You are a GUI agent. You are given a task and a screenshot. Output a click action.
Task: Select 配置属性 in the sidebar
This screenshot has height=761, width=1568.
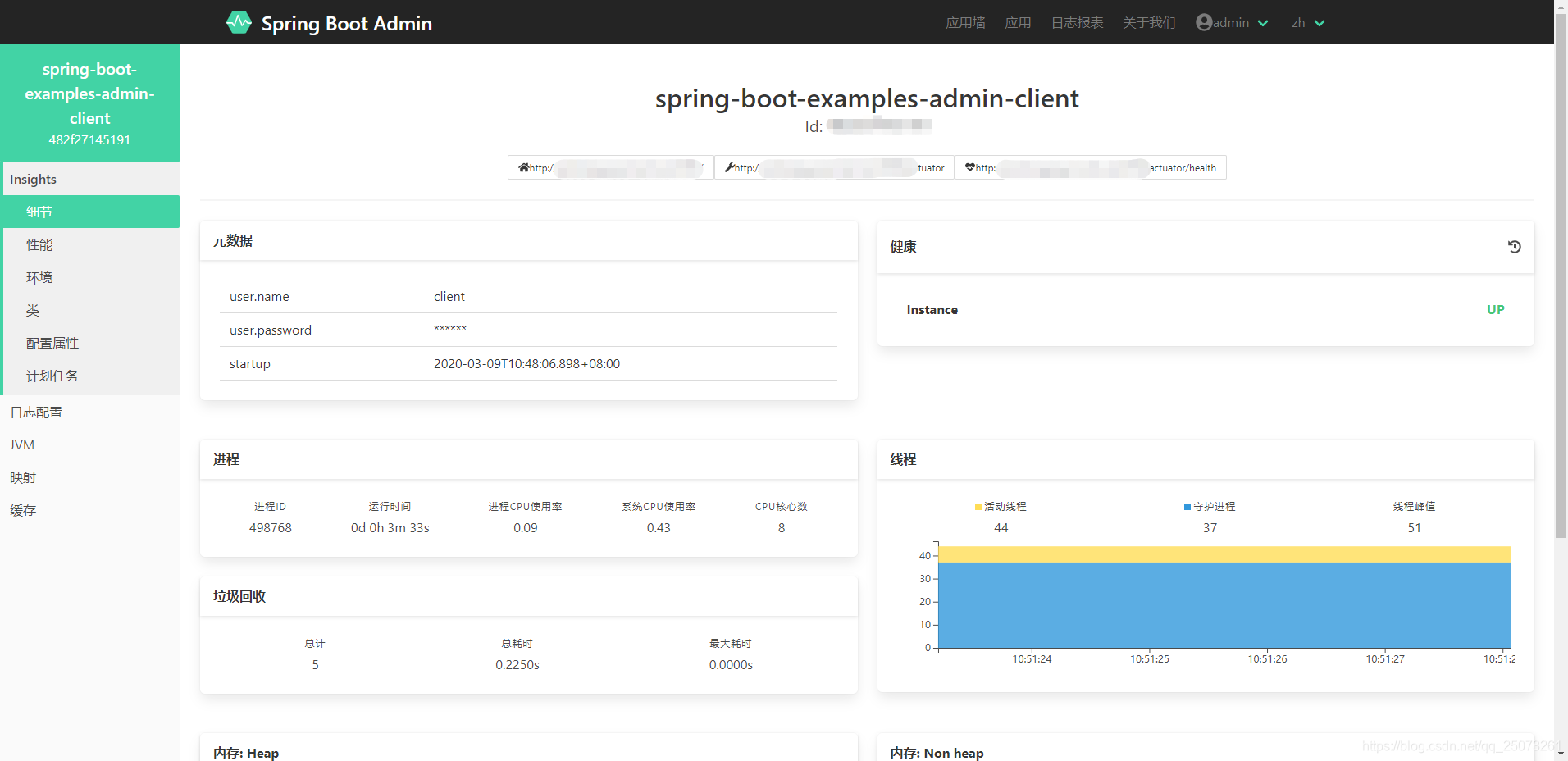(90, 343)
